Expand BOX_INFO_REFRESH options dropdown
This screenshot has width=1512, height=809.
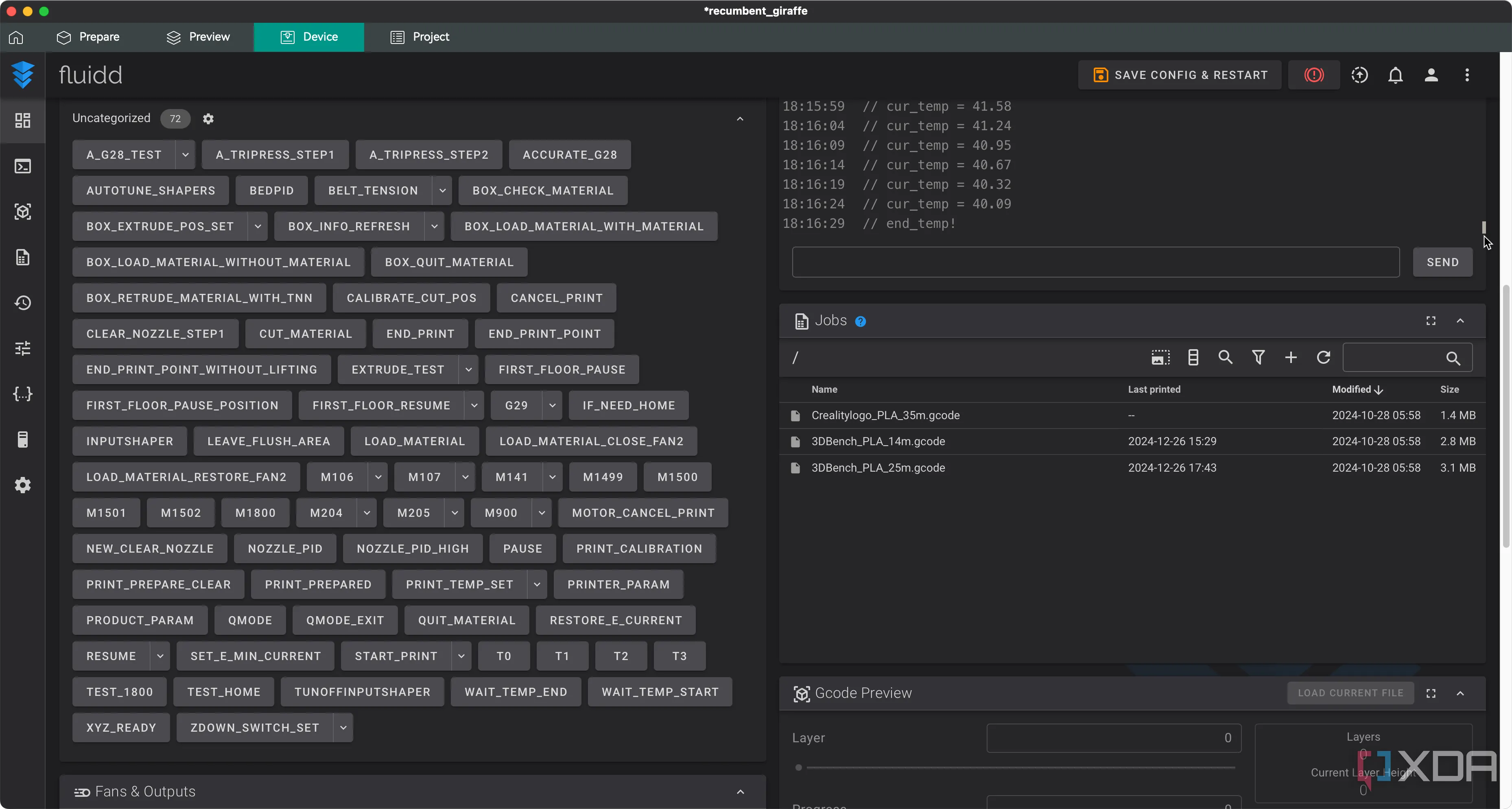[x=434, y=227]
